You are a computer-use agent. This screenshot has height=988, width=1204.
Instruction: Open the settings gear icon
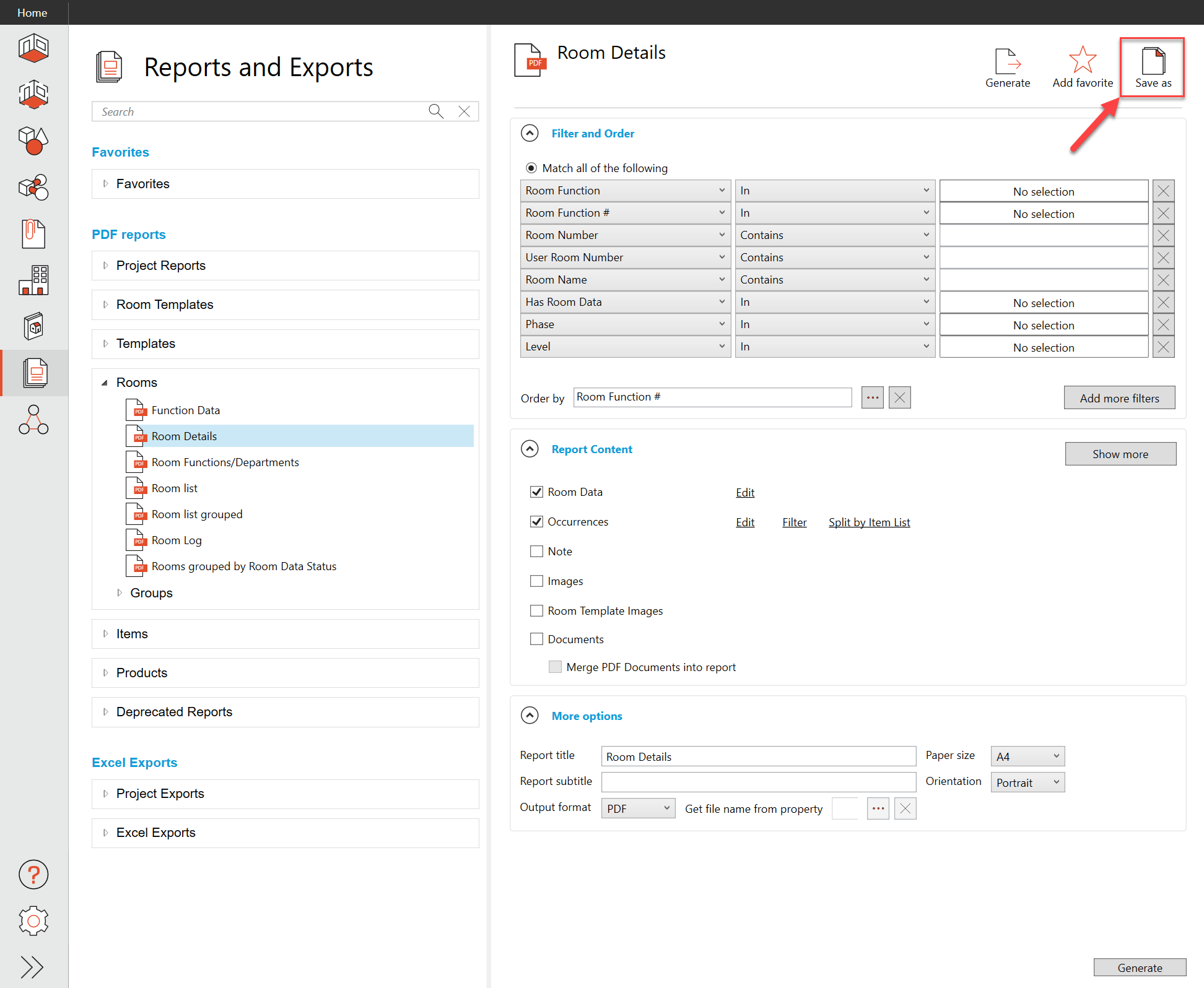point(33,921)
